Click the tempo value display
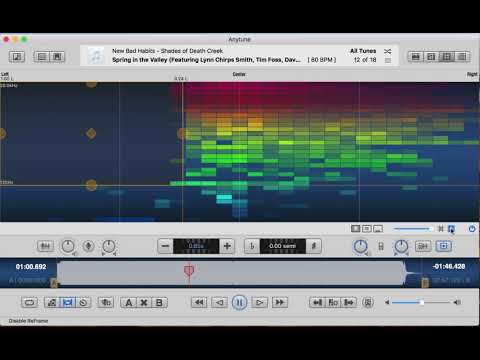The image size is (480, 360). point(196,246)
